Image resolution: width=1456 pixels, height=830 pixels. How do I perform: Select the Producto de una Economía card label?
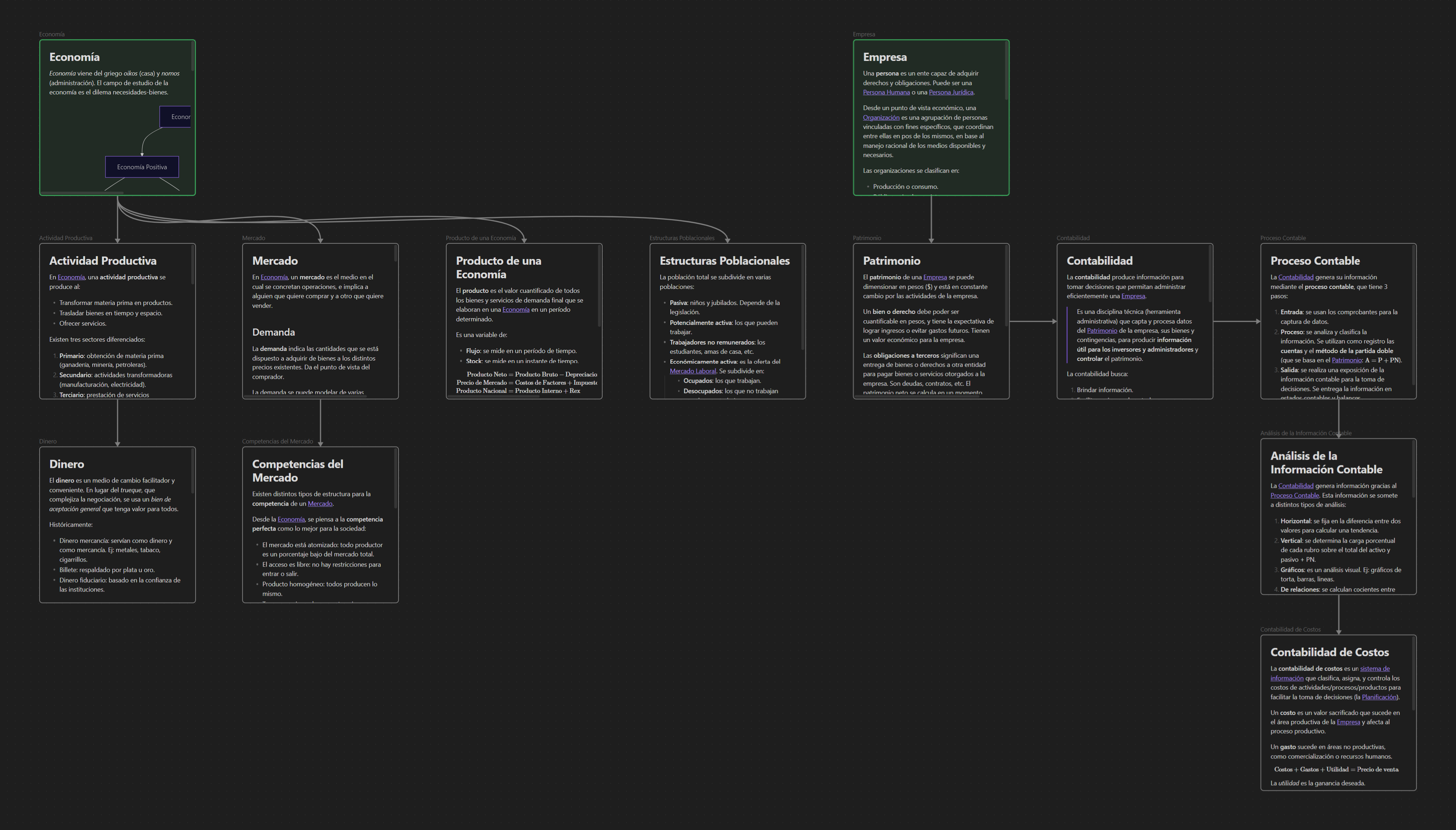pos(481,238)
